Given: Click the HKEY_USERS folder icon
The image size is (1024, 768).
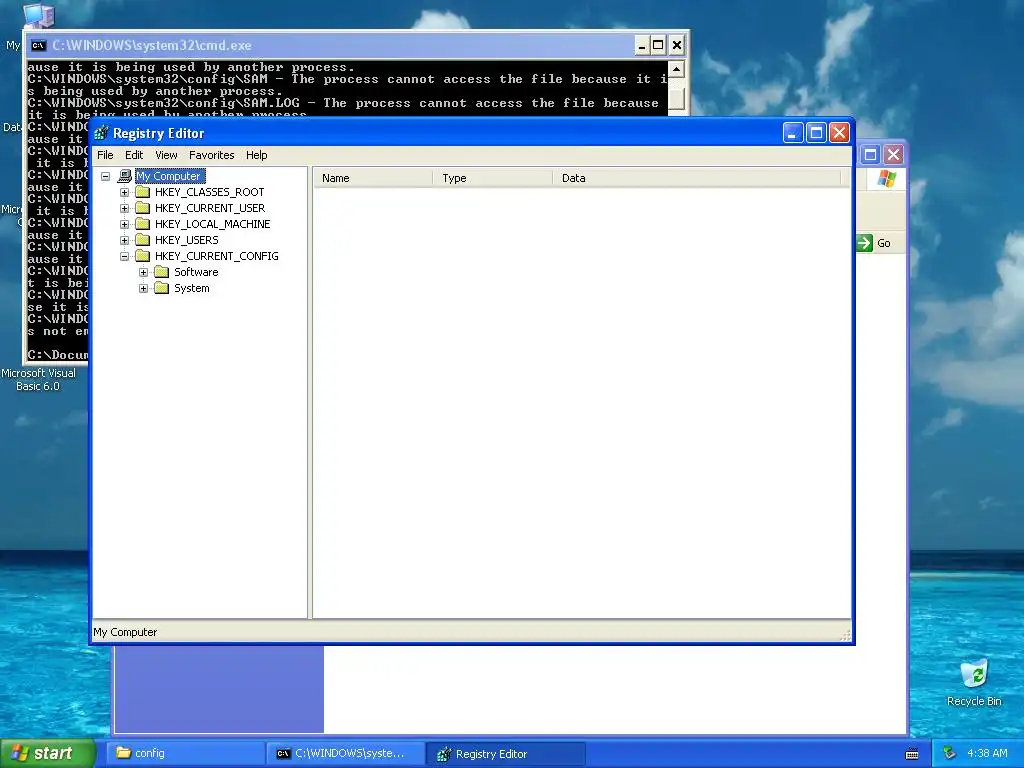Looking at the screenshot, I should pyautogui.click(x=142, y=240).
